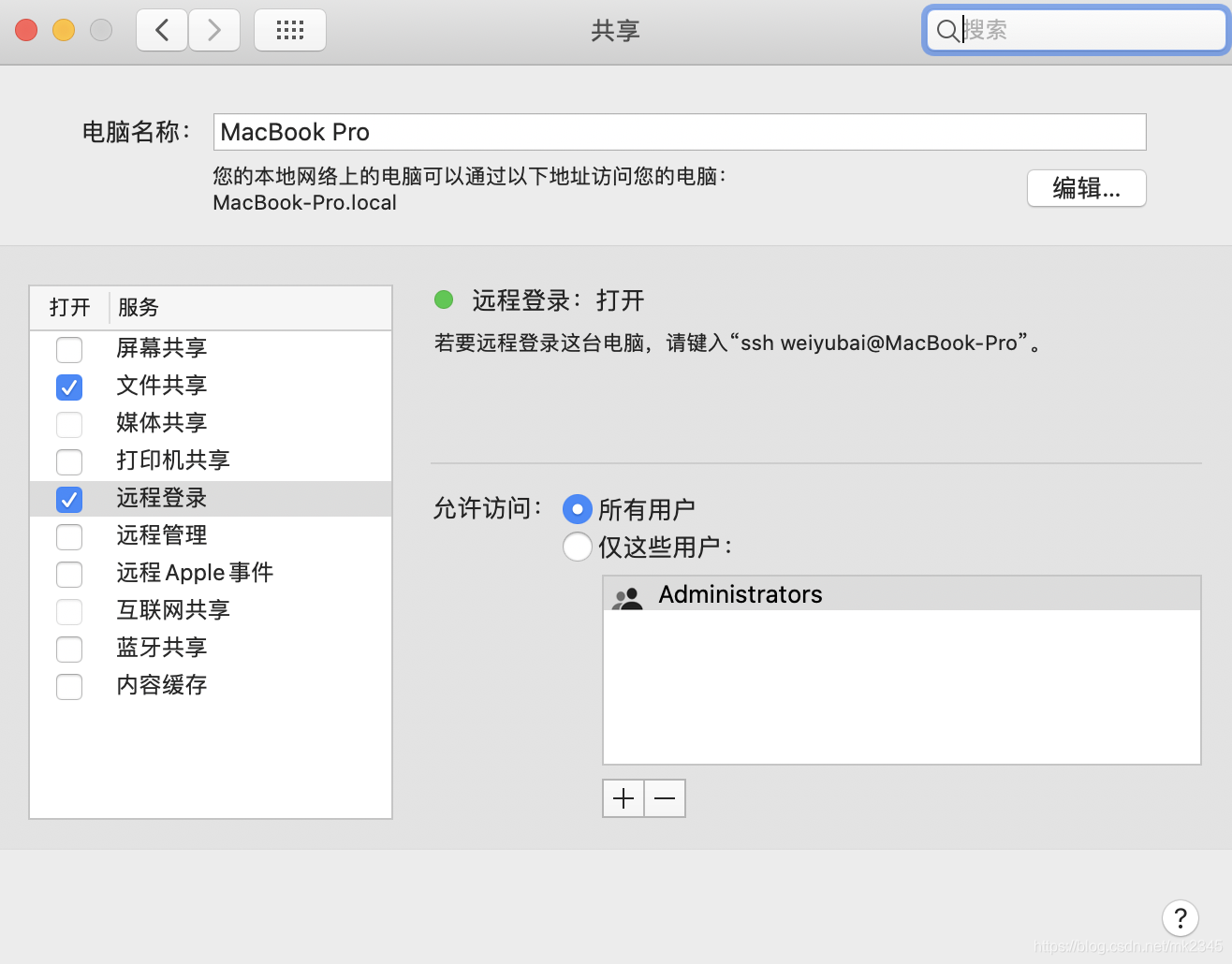Select 远程登录 service row text
This screenshot has height=964, width=1232.
[161, 498]
